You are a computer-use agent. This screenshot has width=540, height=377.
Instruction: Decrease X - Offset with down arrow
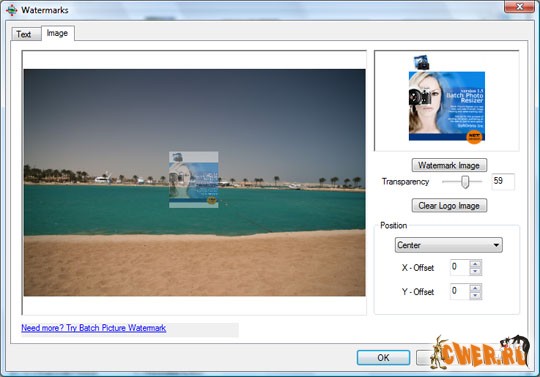click(475, 271)
